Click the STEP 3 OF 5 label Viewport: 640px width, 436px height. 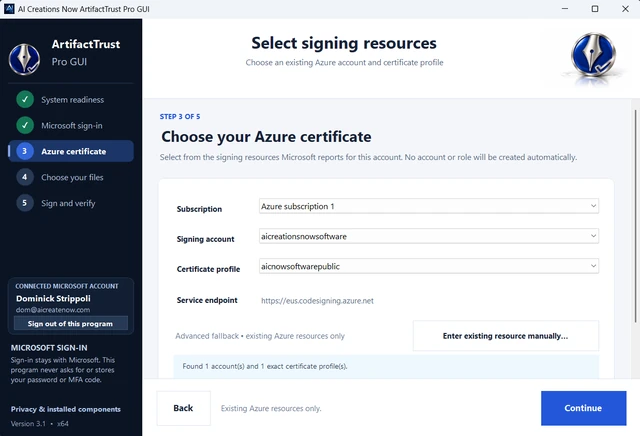(x=180, y=117)
